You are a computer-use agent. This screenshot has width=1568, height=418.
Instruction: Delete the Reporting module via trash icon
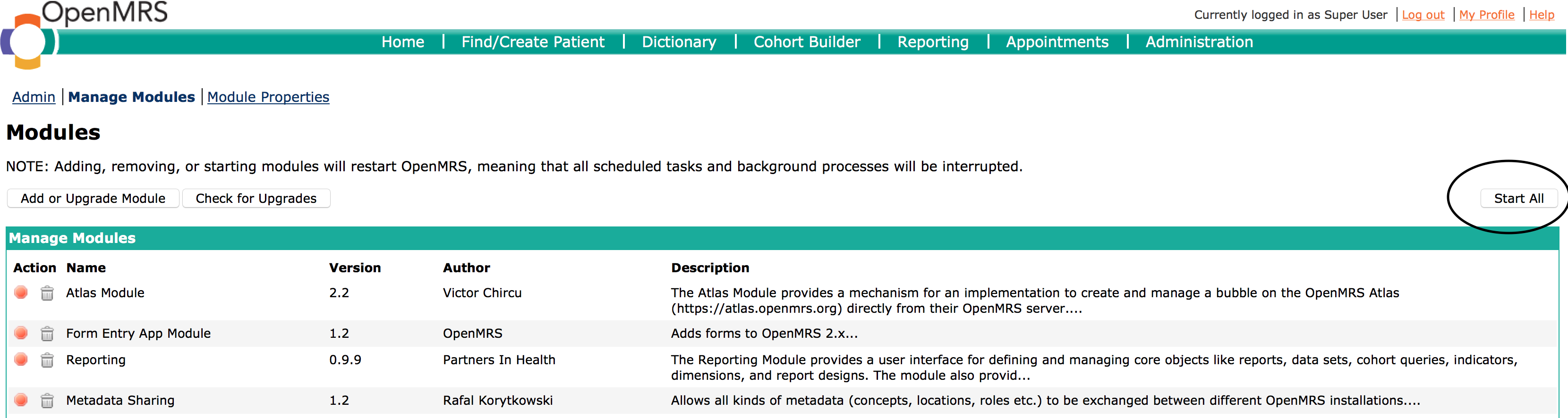pos(47,360)
